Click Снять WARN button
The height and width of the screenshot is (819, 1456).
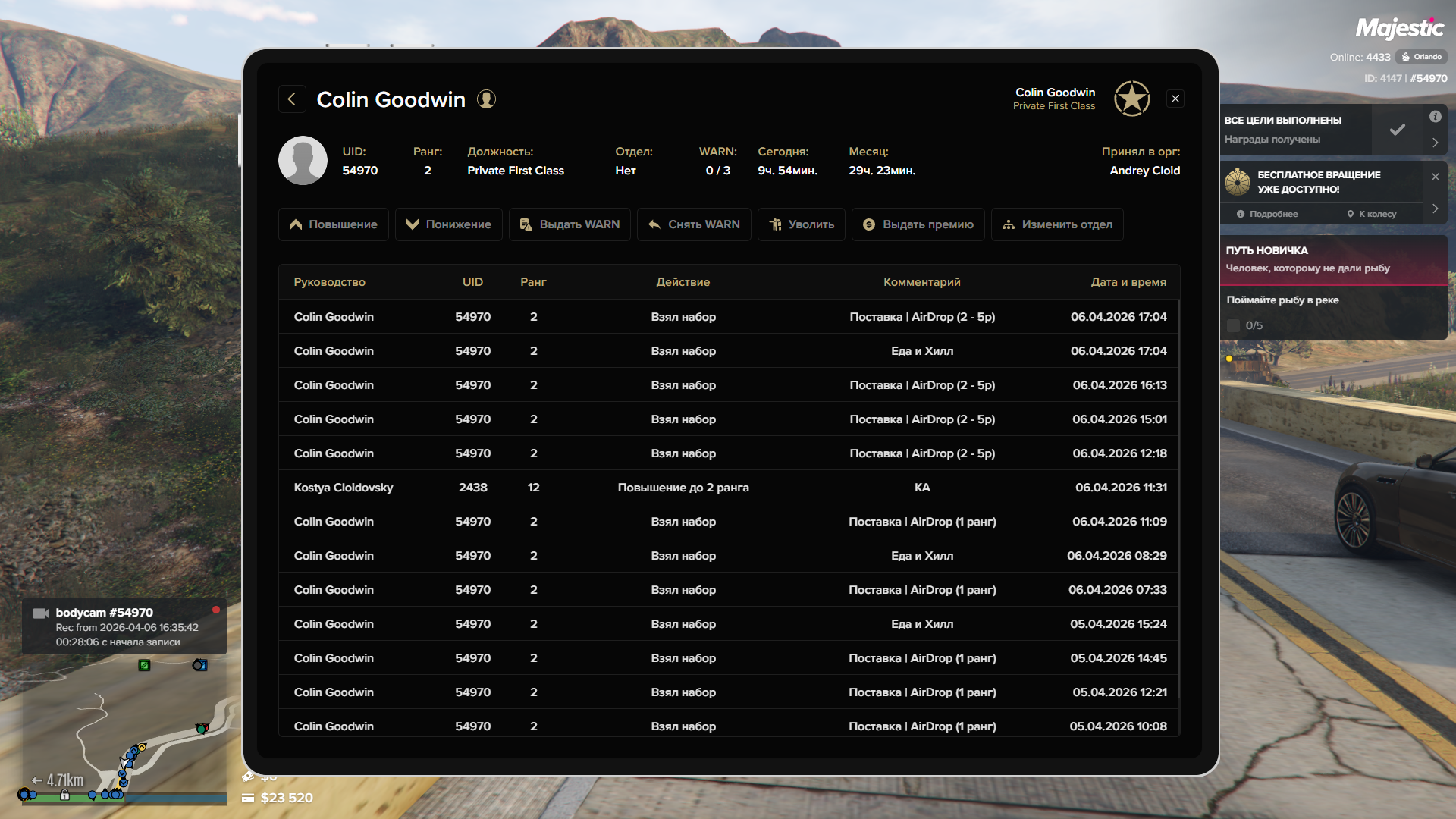tap(694, 224)
